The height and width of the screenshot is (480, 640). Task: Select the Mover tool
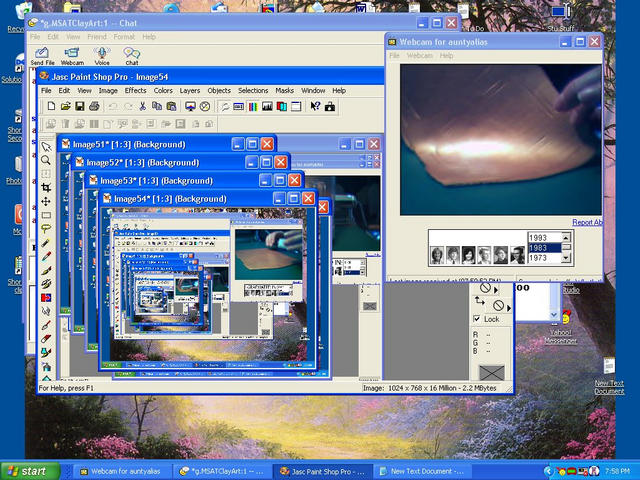[x=46, y=201]
